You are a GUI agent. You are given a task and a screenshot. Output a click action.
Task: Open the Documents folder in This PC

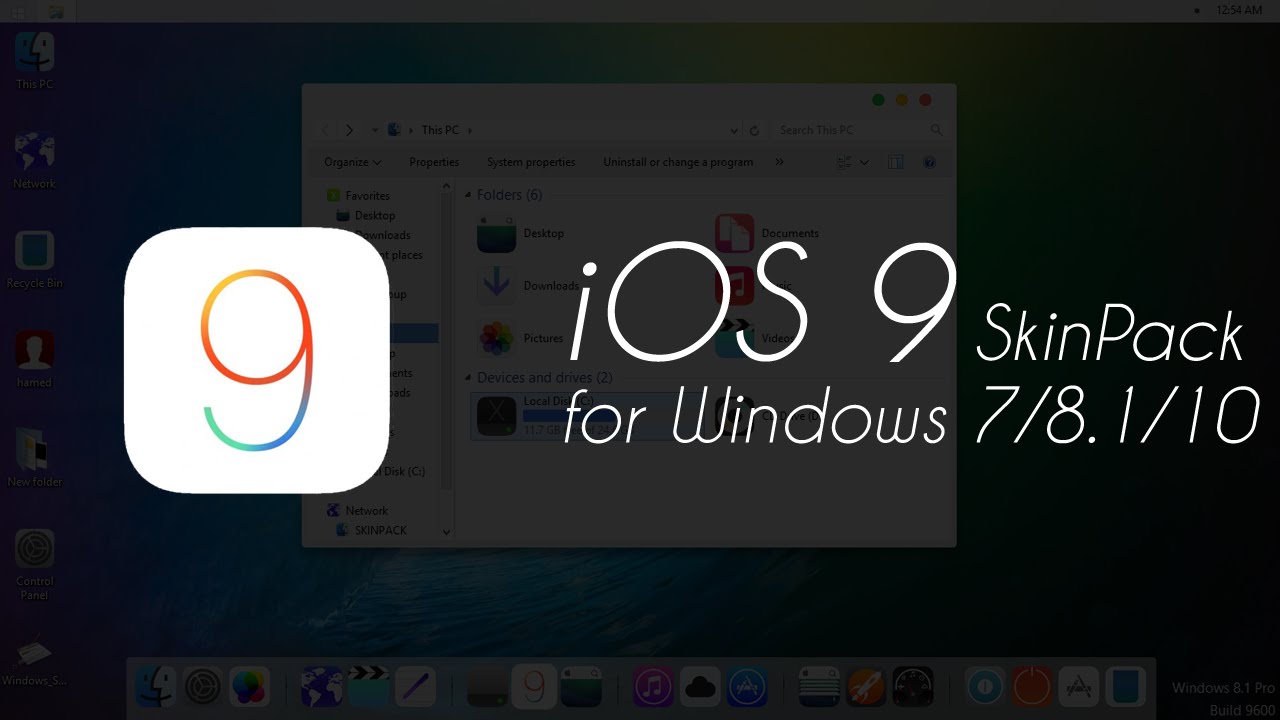(767, 233)
